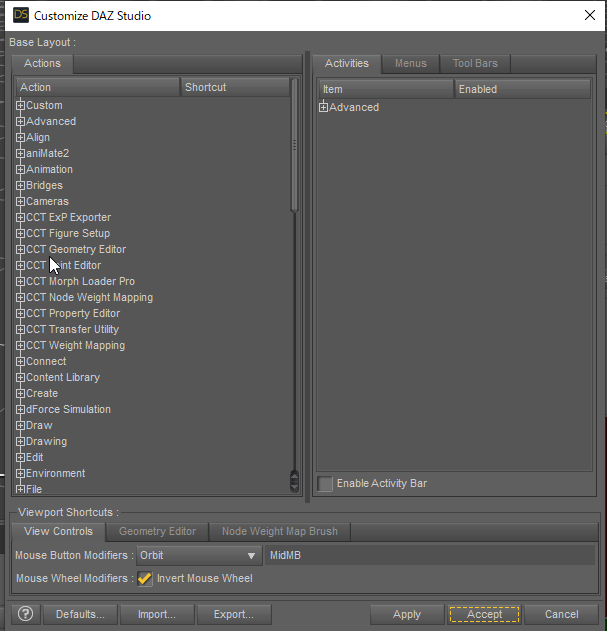The height and width of the screenshot is (631, 607).
Task: Click the Export... button
Action: [x=234, y=614]
